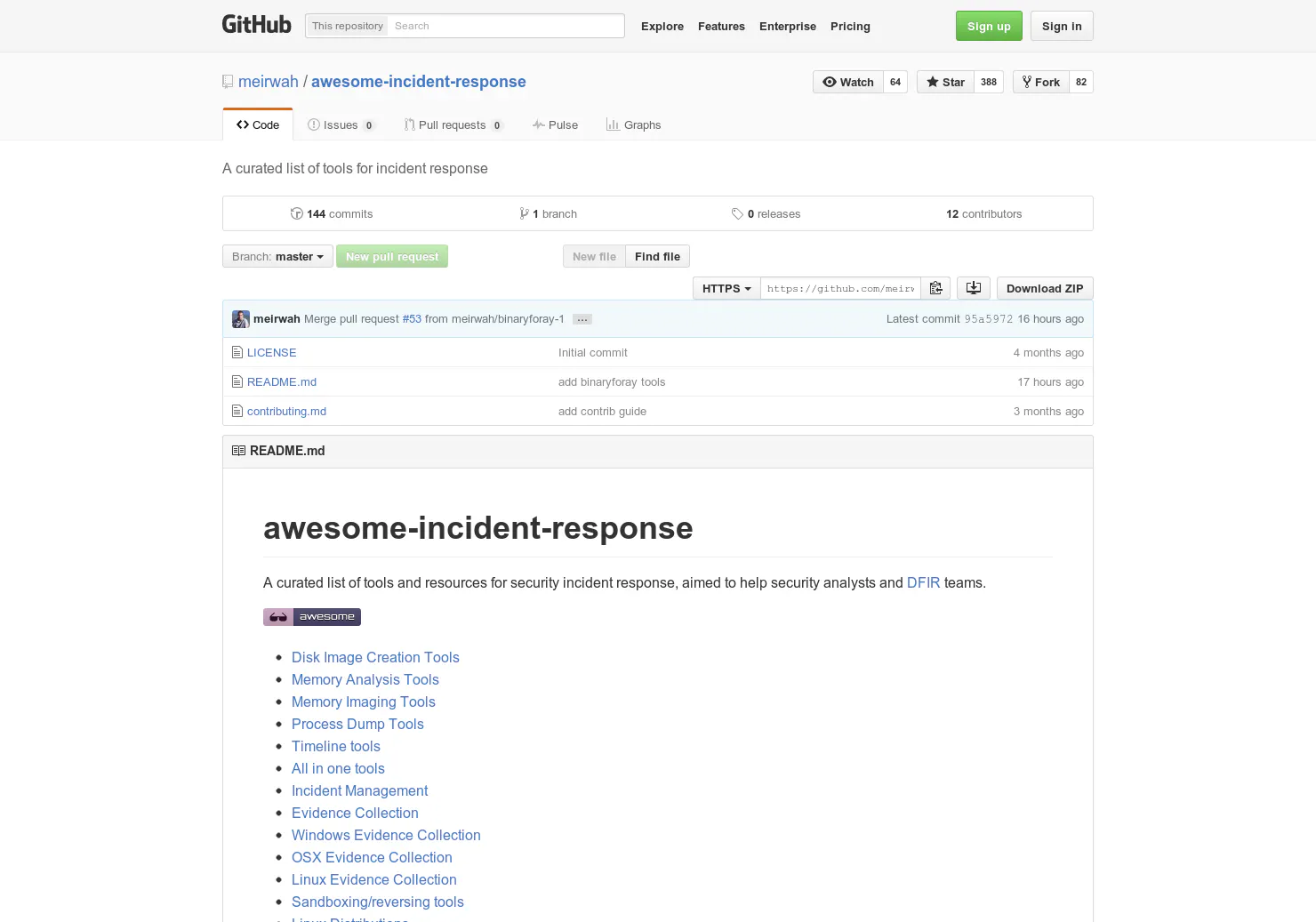1316x922 pixels.
Task: Click the Sign in button
Action: [1062, 26]
